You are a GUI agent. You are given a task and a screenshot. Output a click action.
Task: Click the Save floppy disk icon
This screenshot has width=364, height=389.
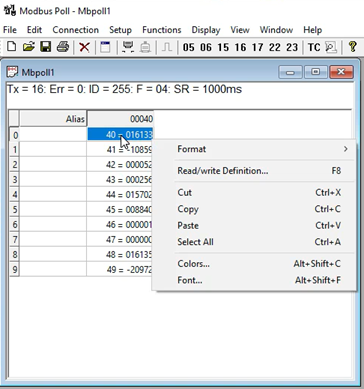(x=45, y=47)
